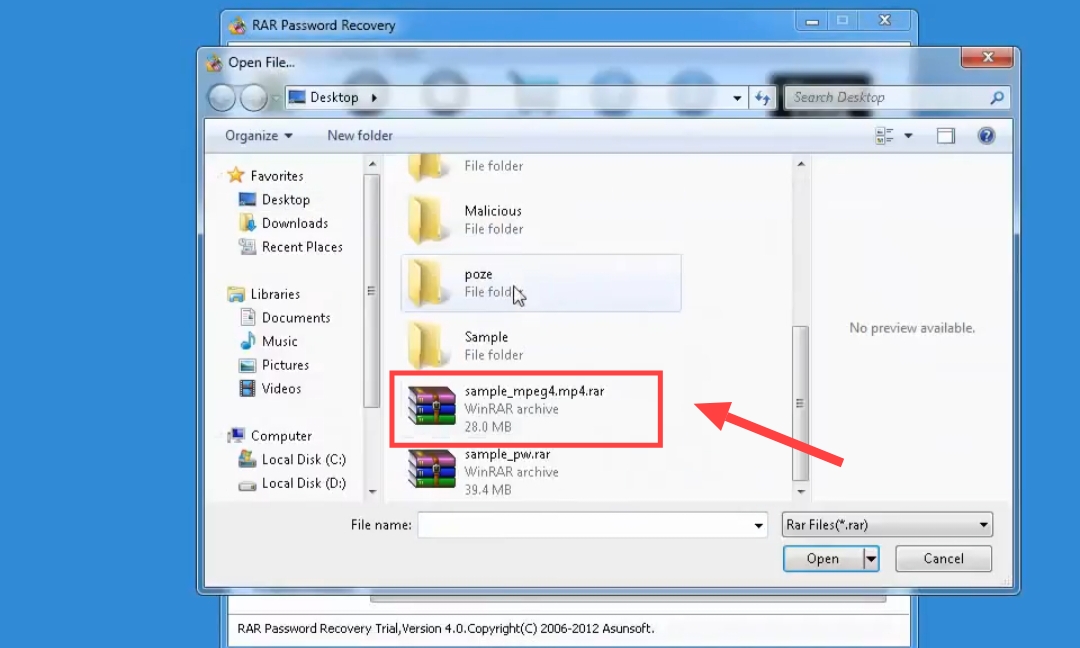
Task: Click the Open button
Action: coord(823,558)
